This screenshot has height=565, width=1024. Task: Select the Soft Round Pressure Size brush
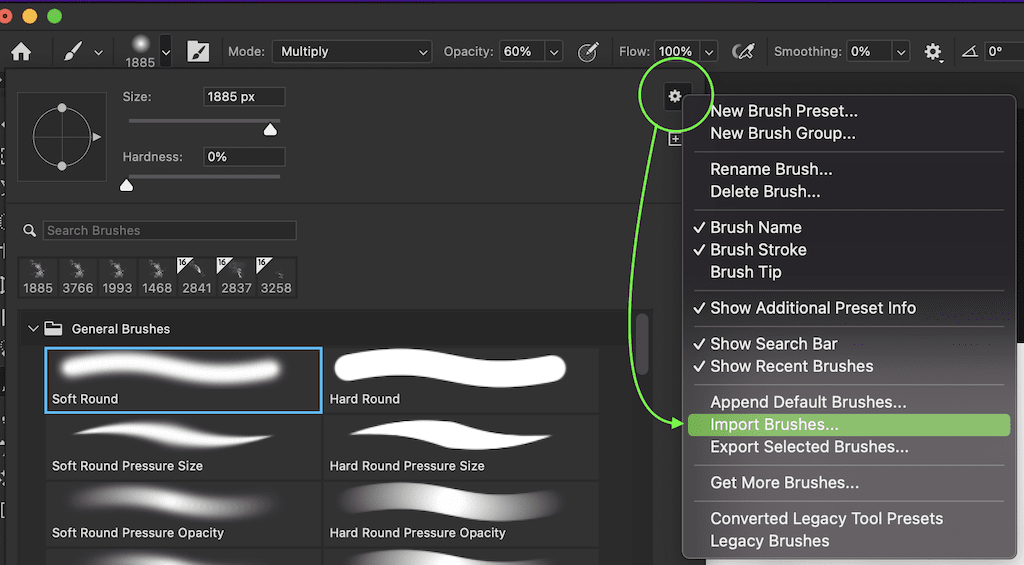click(184, 448)
